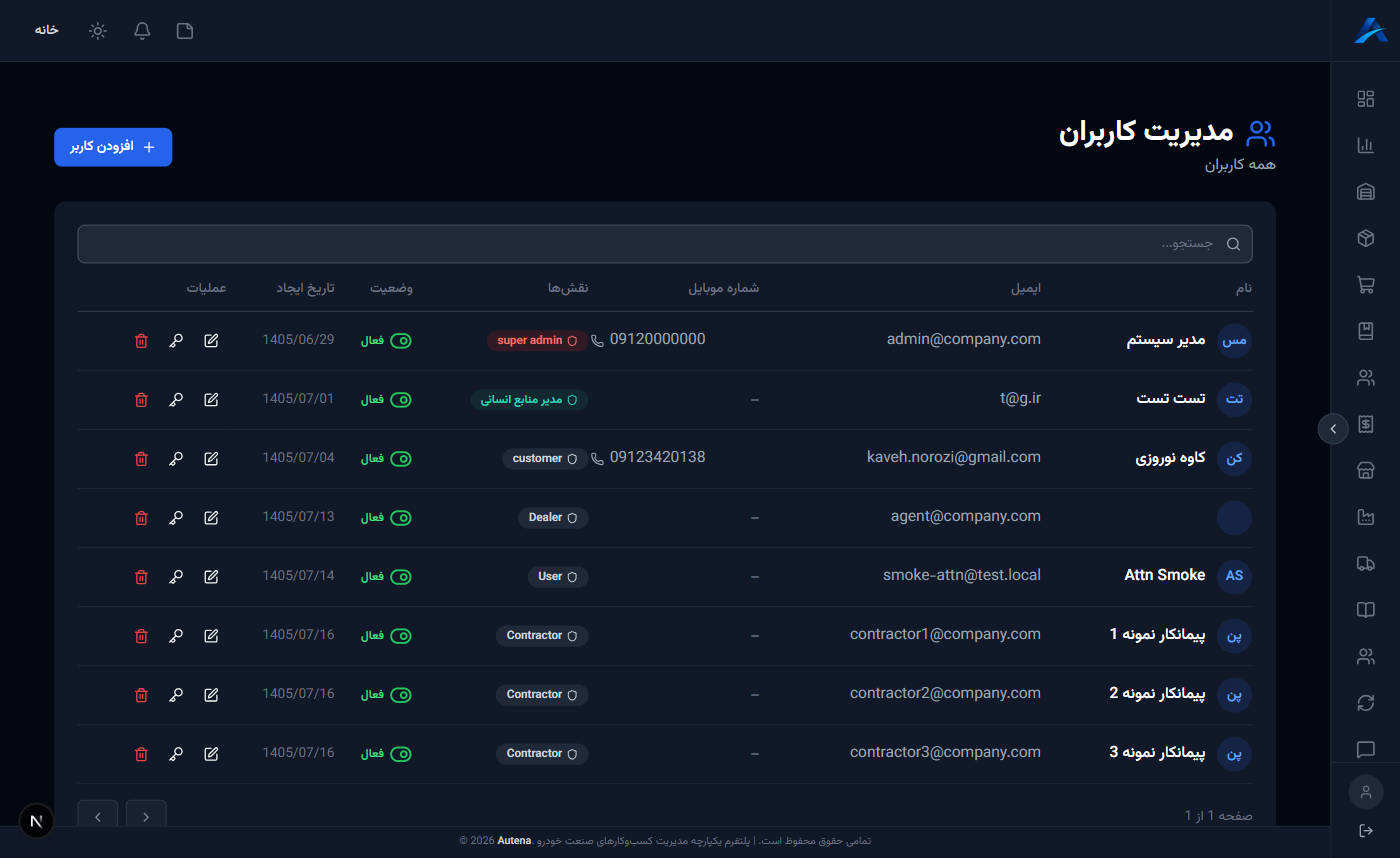Toggle active status for contractor3@company.com
This screenshot has height=858, width=1400.
pos(401,754)
